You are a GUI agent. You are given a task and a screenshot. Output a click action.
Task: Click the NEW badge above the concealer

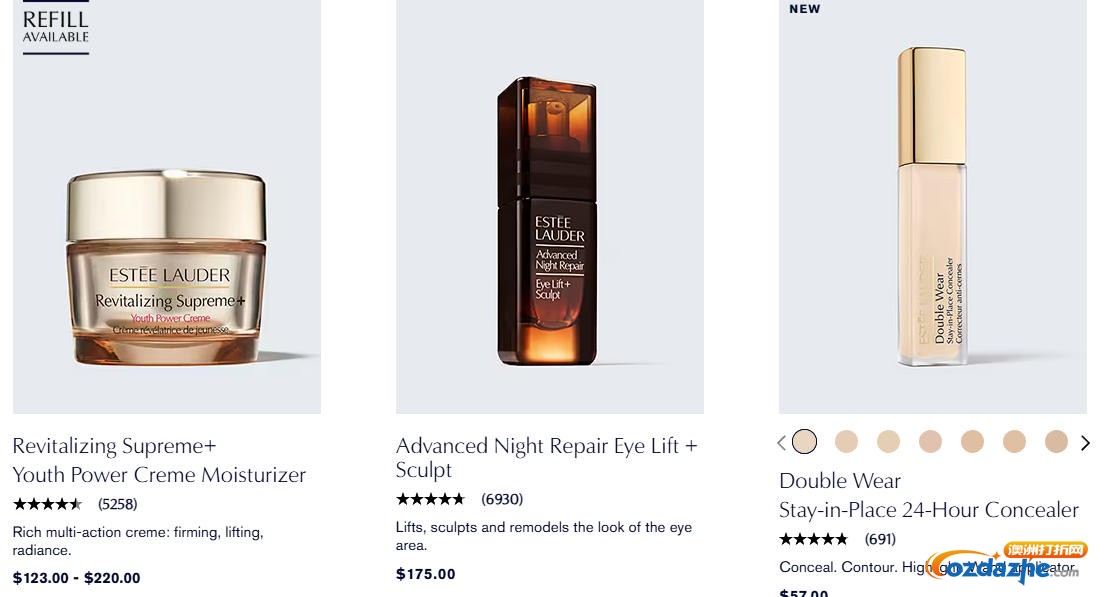[805, 9]
